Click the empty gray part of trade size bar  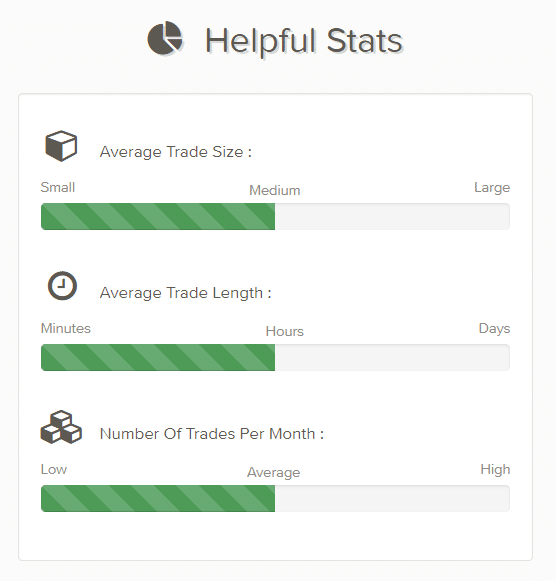pos(392,216)
